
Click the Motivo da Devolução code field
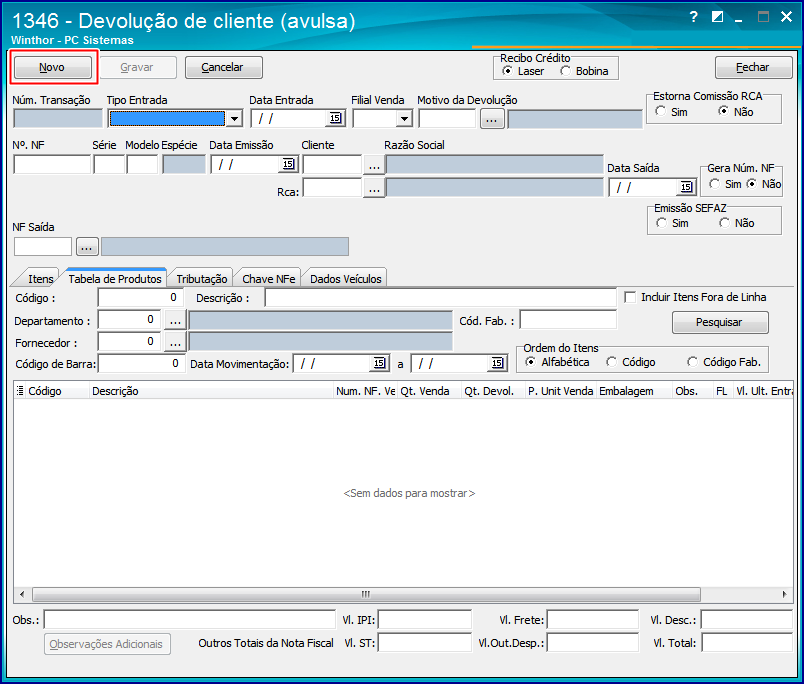[x=448, y=119]
